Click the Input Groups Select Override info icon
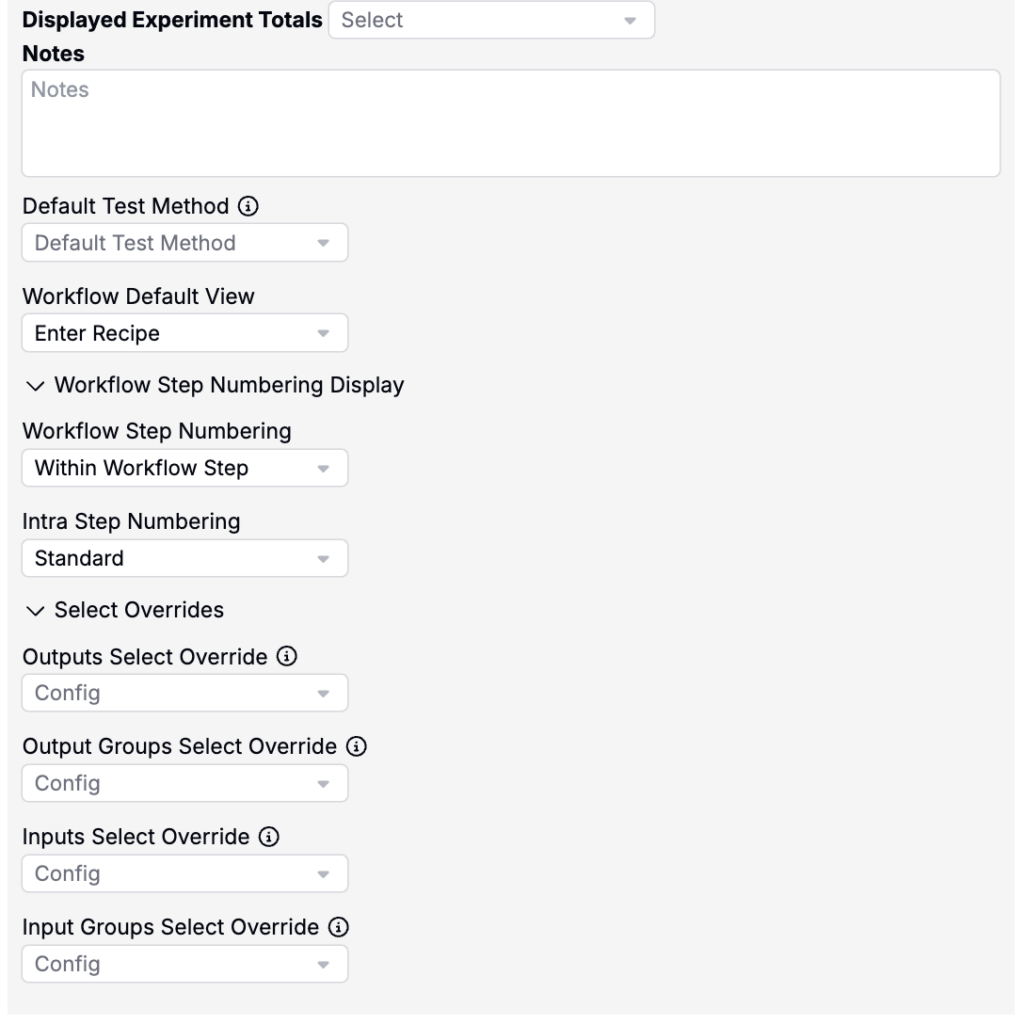Screen dimensions: 1024x1024 pyautogui.click(x=338, y=927)
